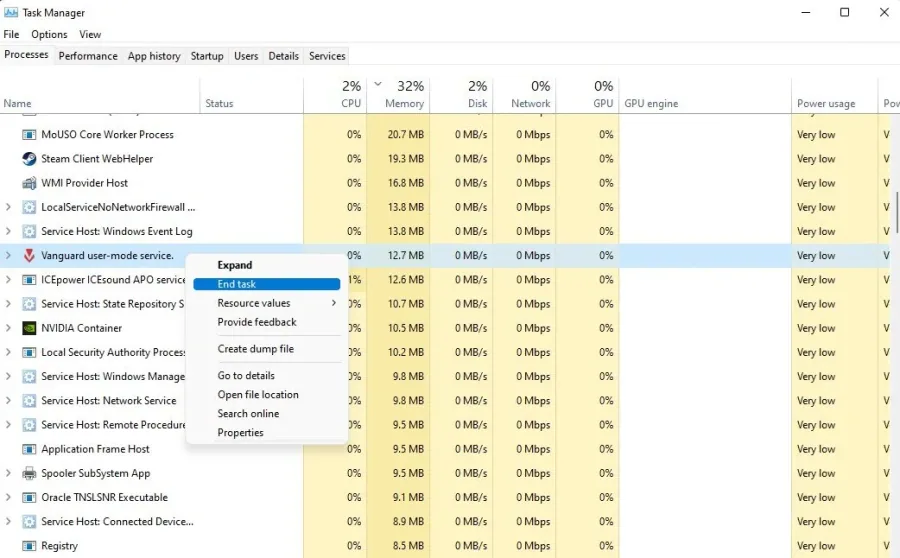Switch to the Performance tab
The image size is (900, 558).
[x=88, y=56]
